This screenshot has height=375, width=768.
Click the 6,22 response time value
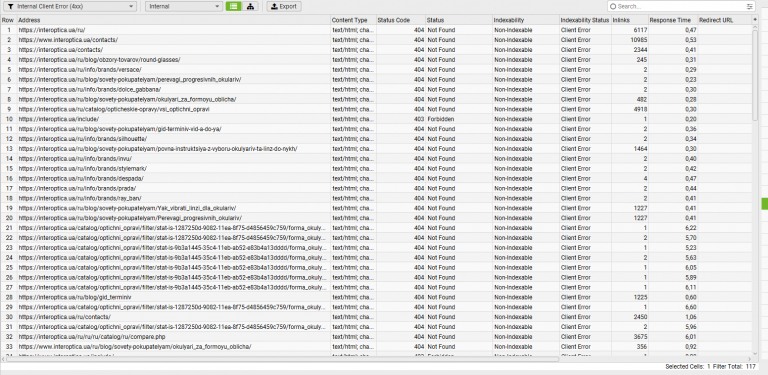pos(691,228)
